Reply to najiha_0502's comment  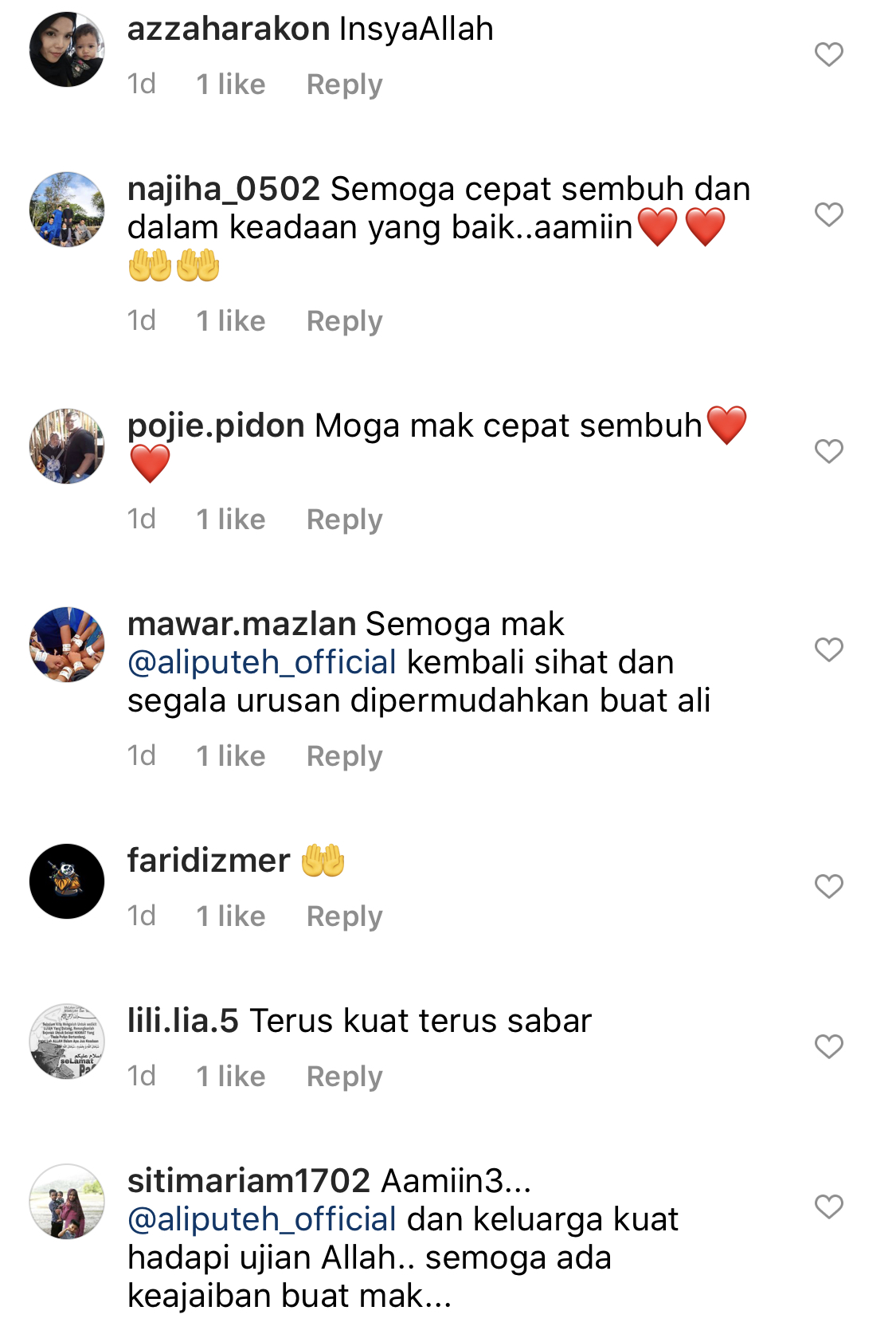point(344,321)
